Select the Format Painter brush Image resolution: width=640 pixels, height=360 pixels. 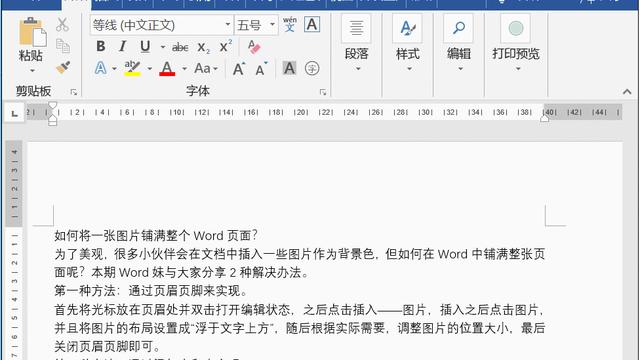62,67
